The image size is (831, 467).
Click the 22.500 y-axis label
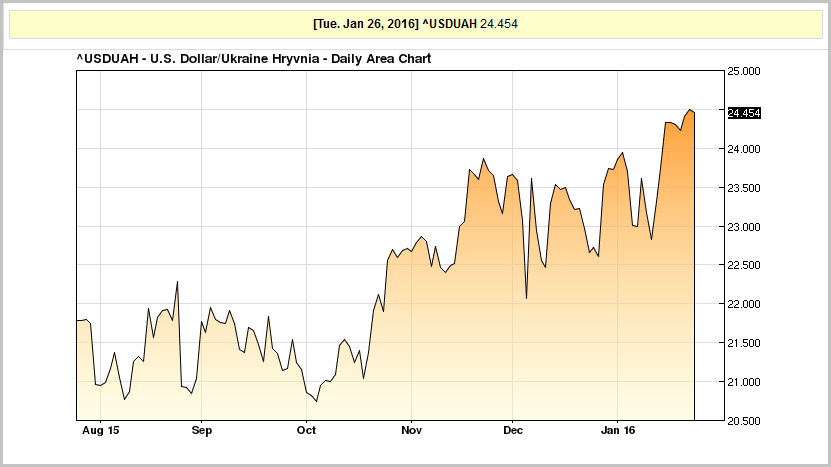[744, 266]
